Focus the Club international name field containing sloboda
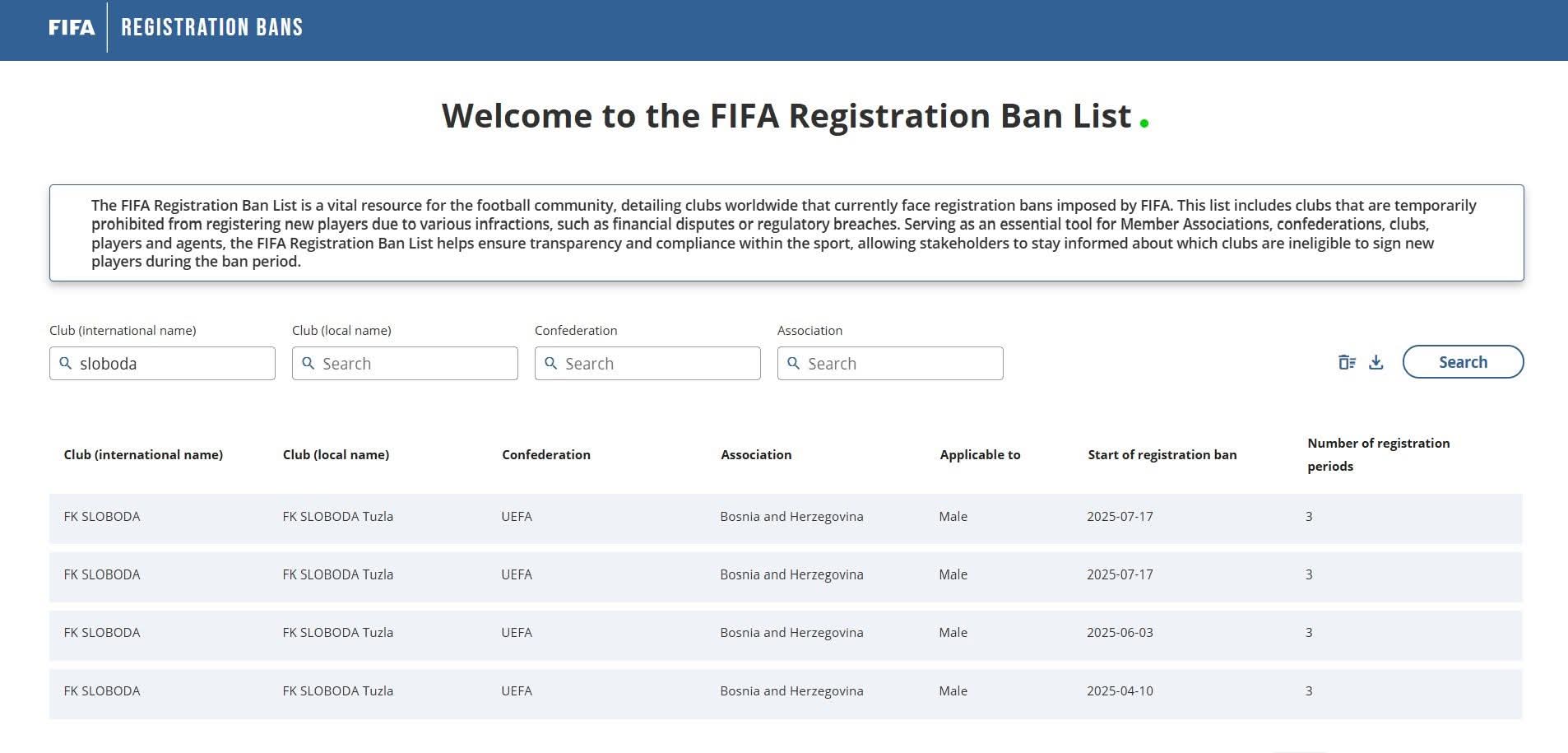 pos(162,363)
